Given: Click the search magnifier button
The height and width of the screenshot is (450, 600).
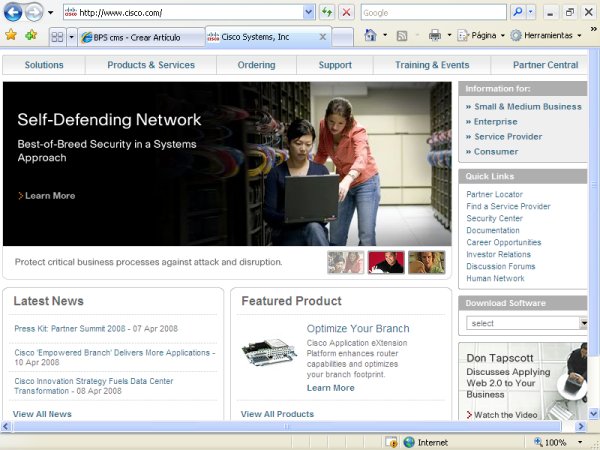Looking at the screenshot, I should pyautogui.click(x=517, y=13).
